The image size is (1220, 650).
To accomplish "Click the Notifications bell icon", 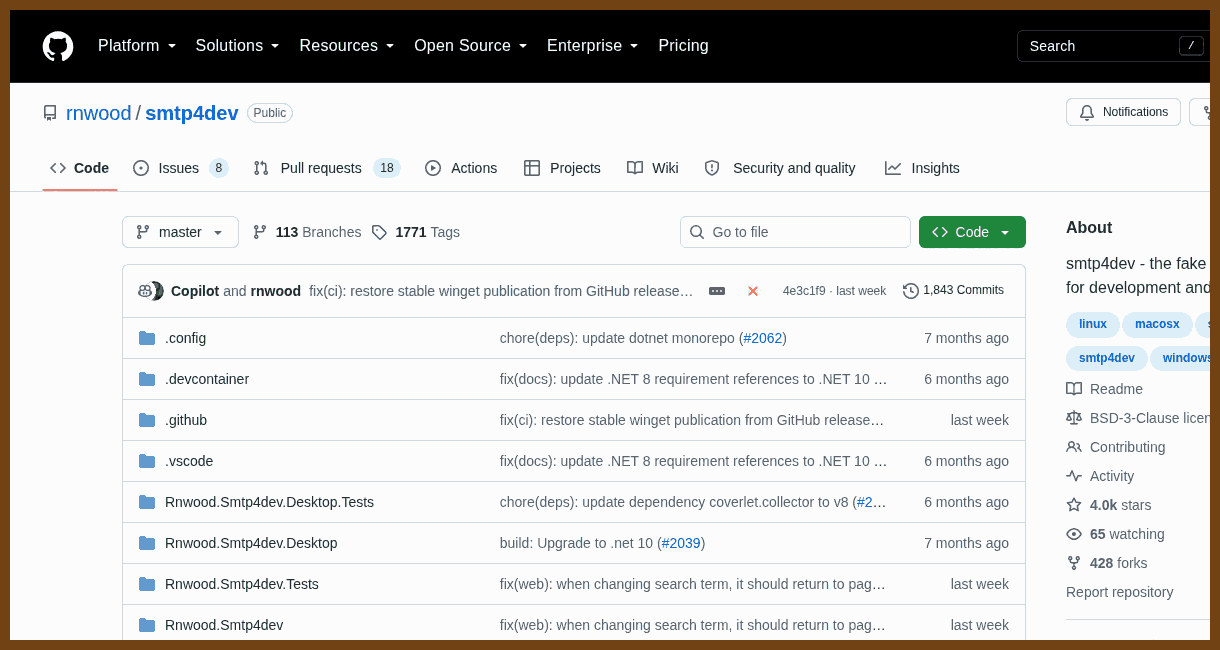I will (x=1087, y=112).
